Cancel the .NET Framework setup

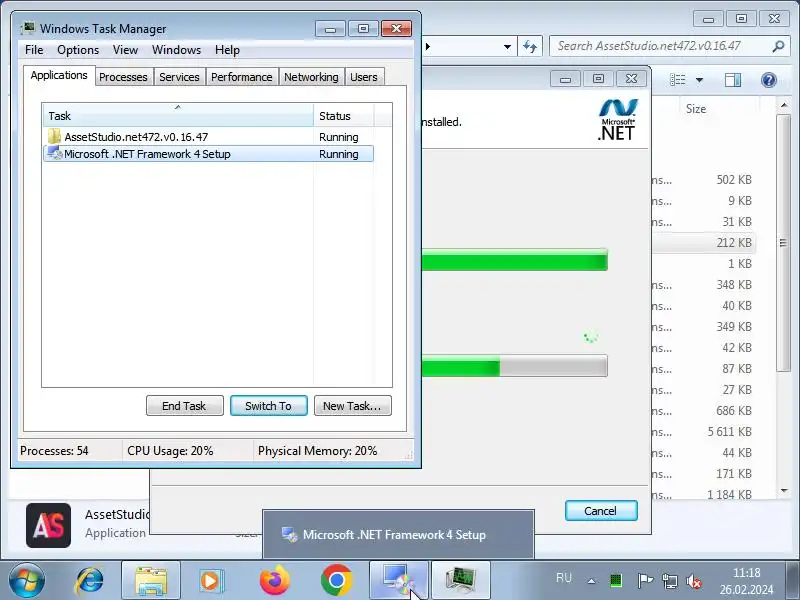601,511
